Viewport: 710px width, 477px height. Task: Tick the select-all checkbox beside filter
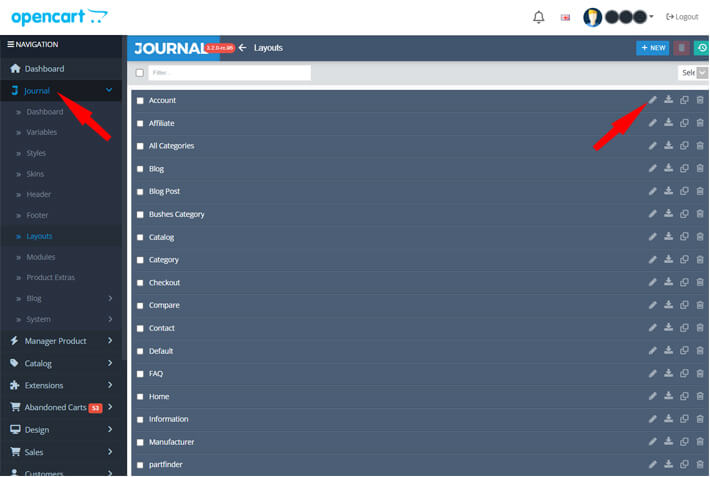pyautogui.click(x=140, y=72)
